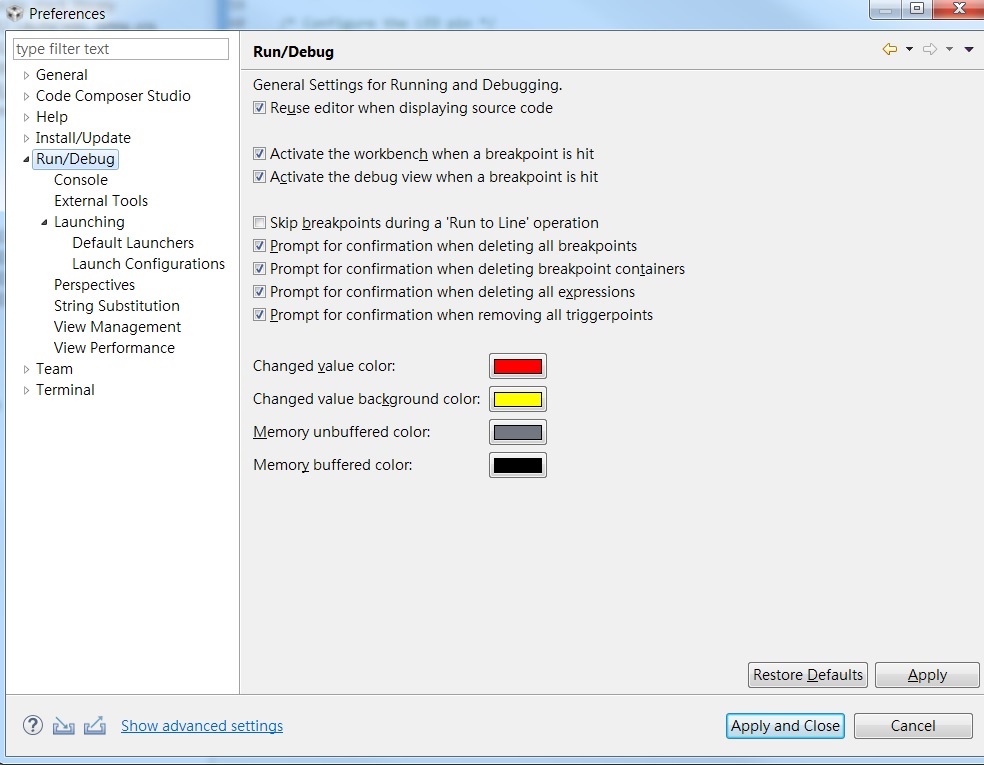
Task: Collapse the Launching tree node
Action: [45, 222]
